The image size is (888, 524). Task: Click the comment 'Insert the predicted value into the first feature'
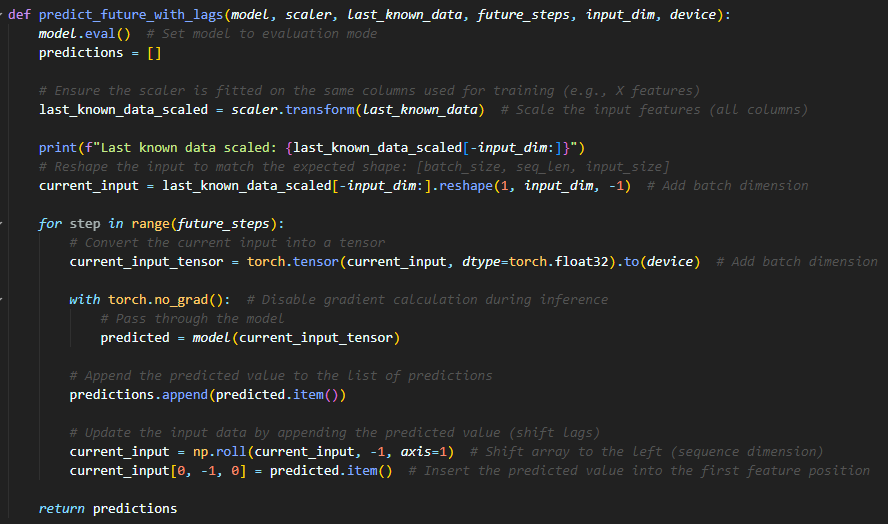639,471
